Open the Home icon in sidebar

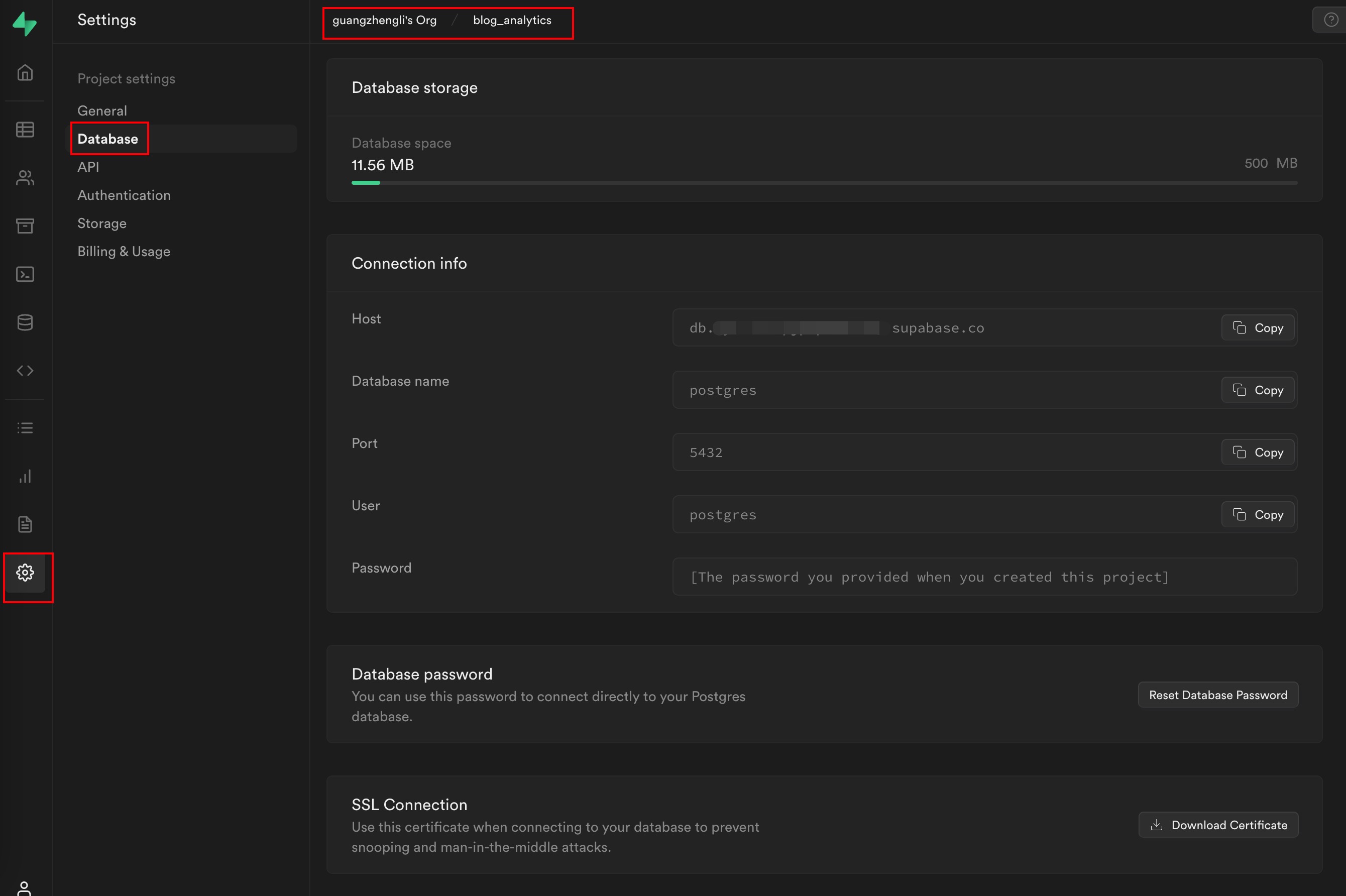click(x=25, y=72)
